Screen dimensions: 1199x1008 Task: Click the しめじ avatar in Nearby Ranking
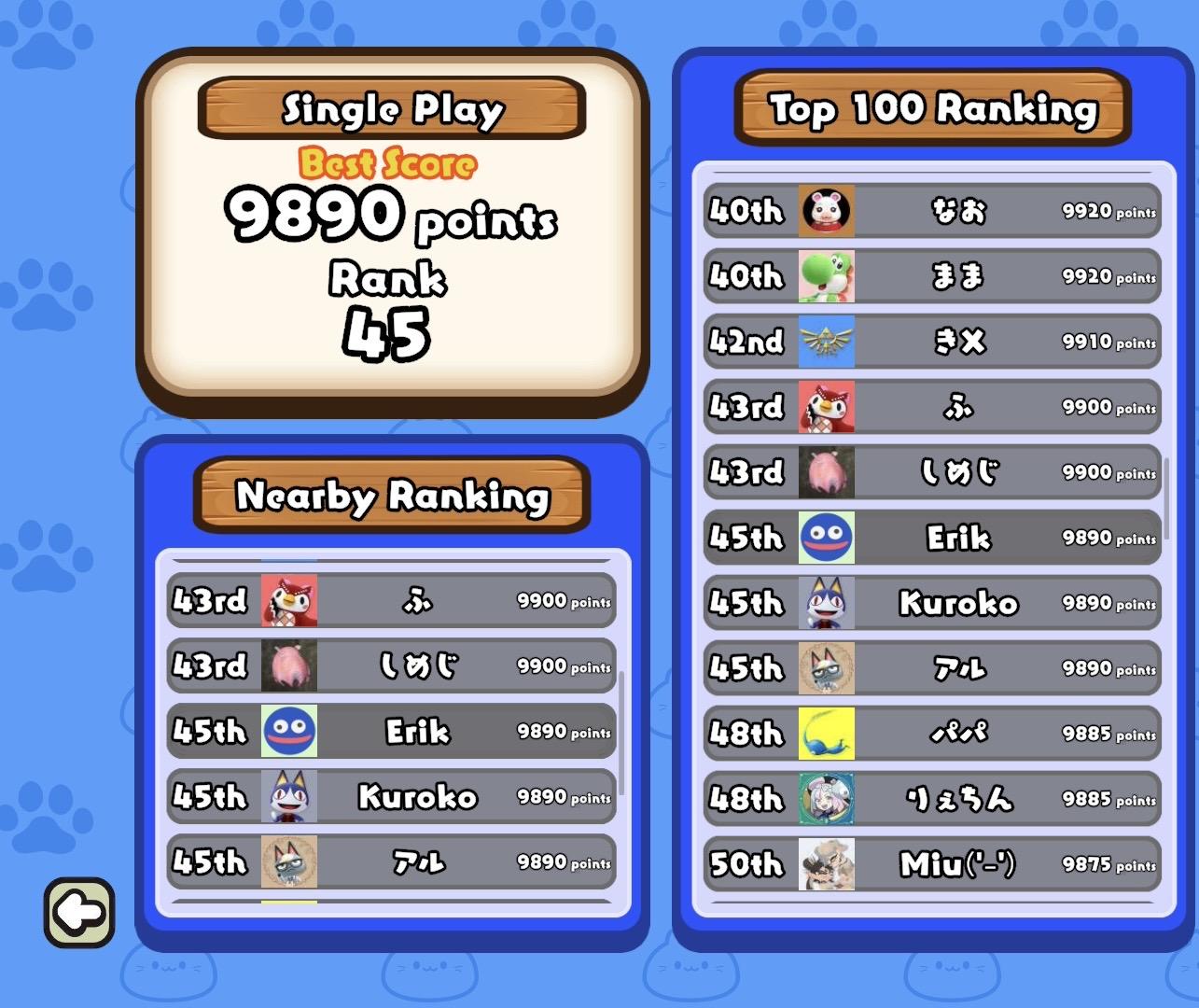[289, 665]
